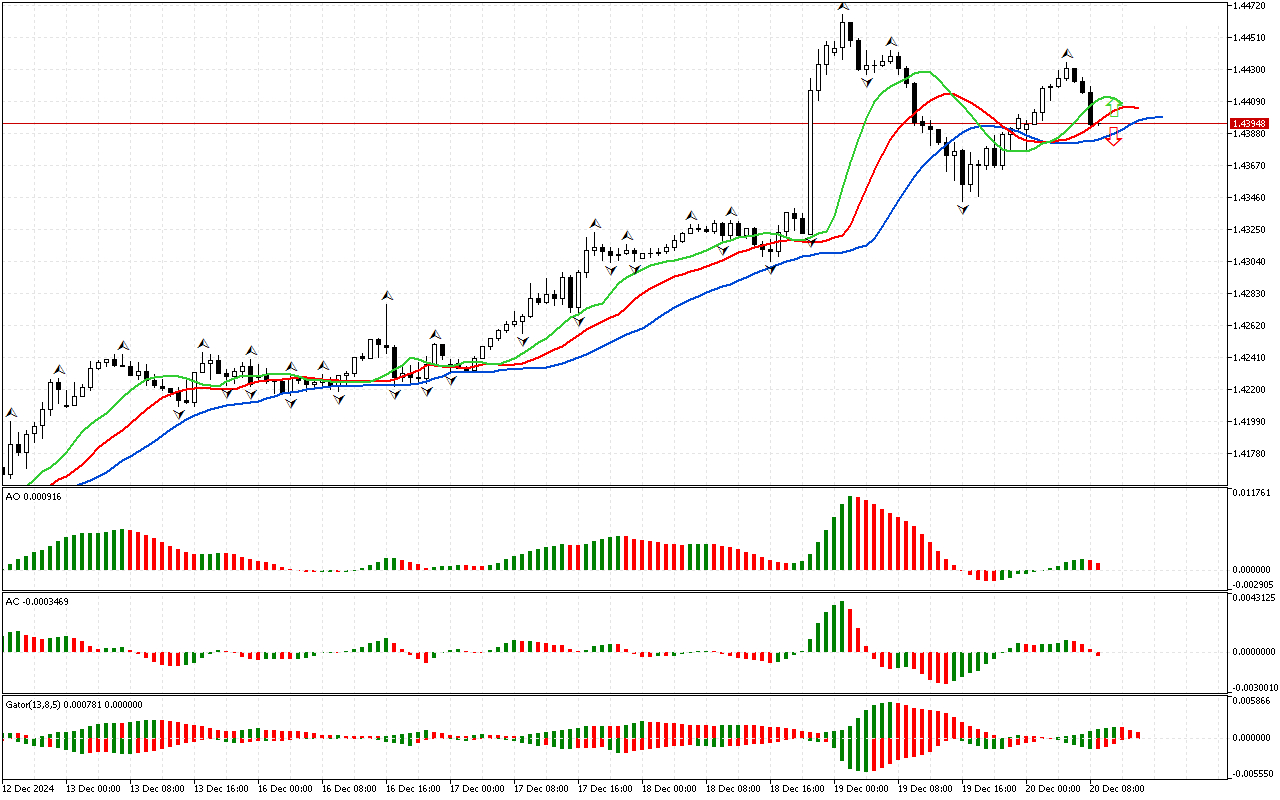This screenshot has width=1280, height=800.
Task: Click the 1.42410 price scale label
Action: click(1250, 358)
